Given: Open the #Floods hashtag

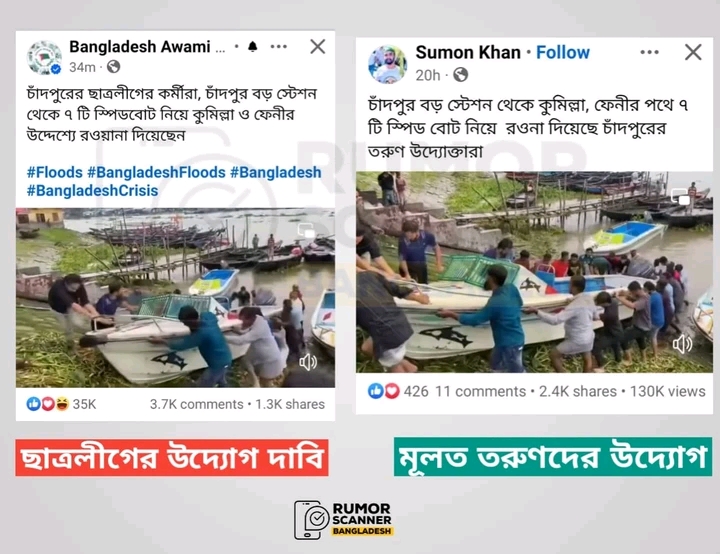Looking at the screenshot, I should (55, 172).
